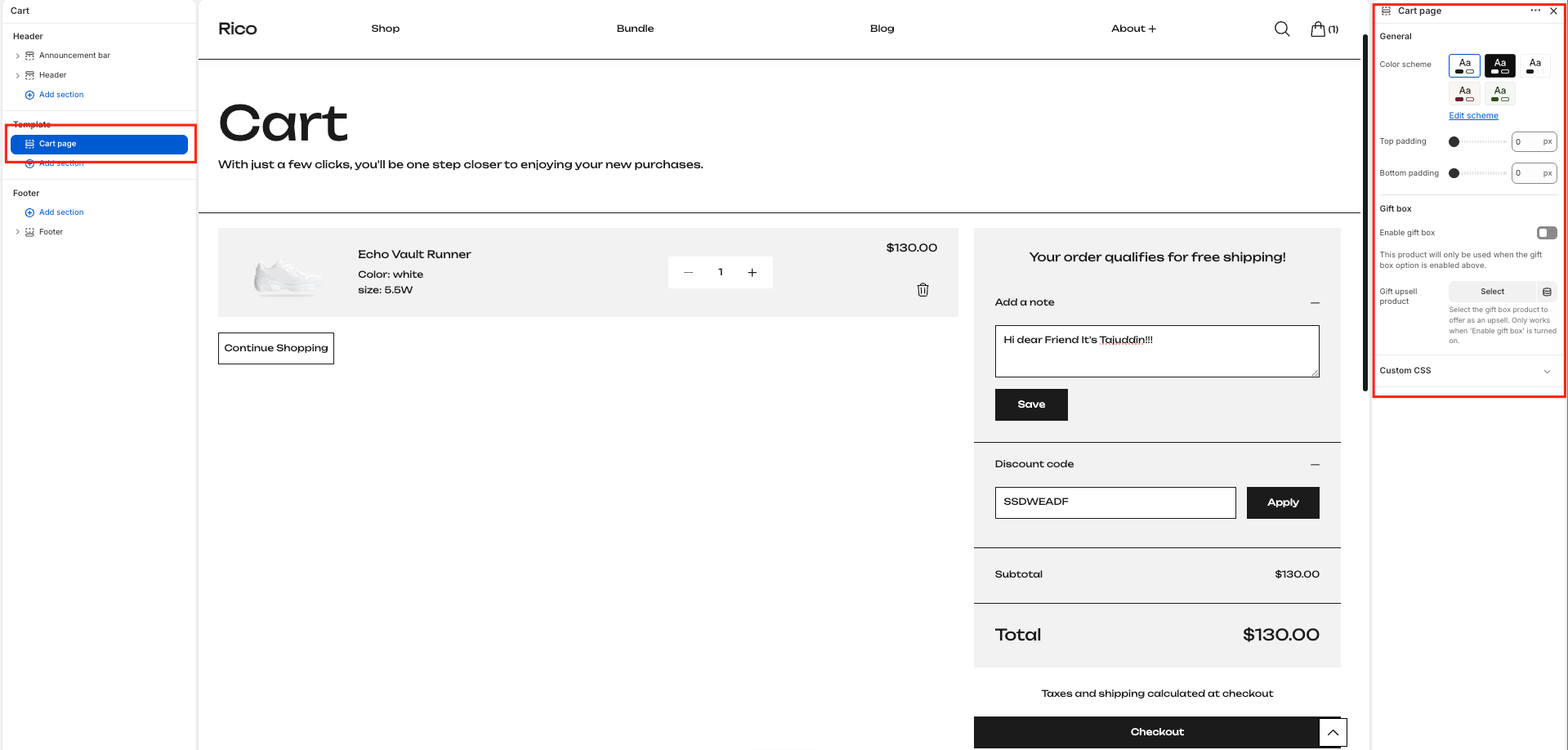Viewport: 1568px width, 750px height.
Task: Click the Subtotal $130.00 amount
Action: [x=1297, y=574]
